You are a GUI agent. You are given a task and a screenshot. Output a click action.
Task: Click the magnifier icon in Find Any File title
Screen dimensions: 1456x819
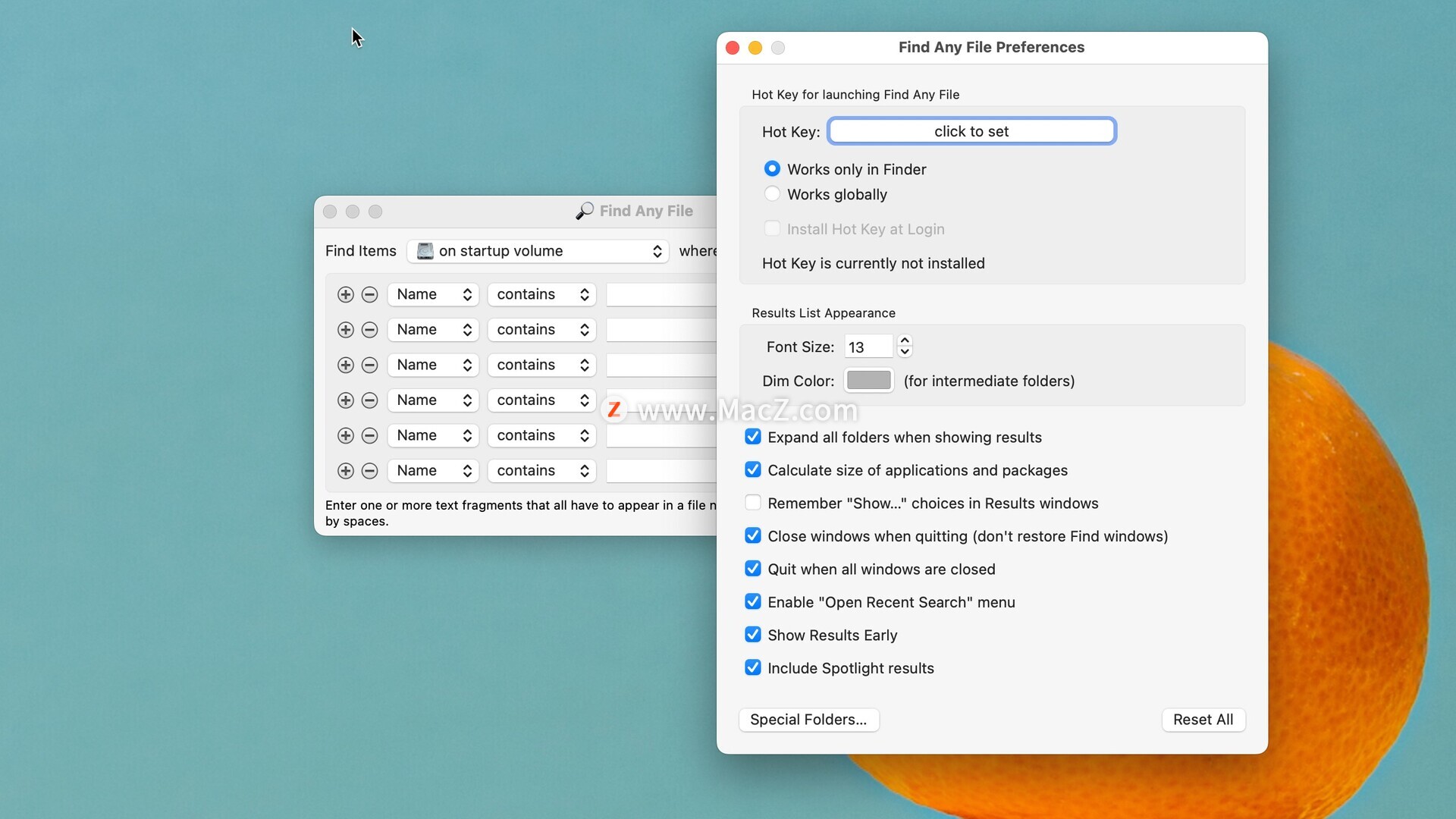(x=584, y=211)
